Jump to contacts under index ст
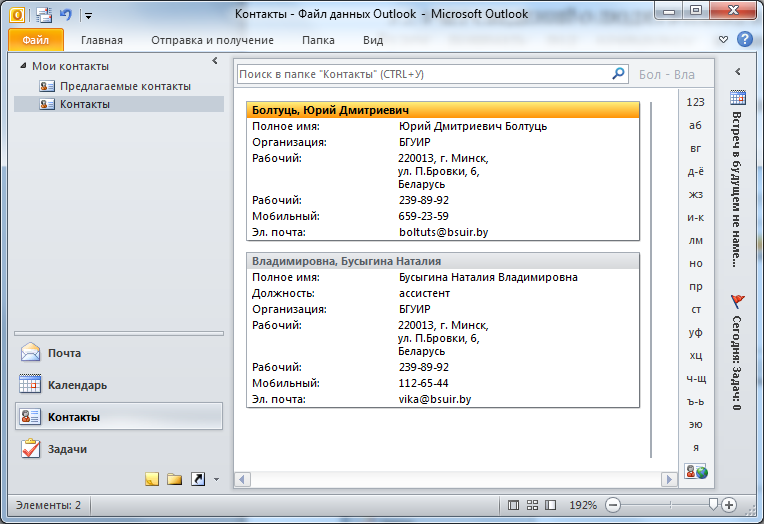This screenshot has width=764, height=524. coord(695,310)
